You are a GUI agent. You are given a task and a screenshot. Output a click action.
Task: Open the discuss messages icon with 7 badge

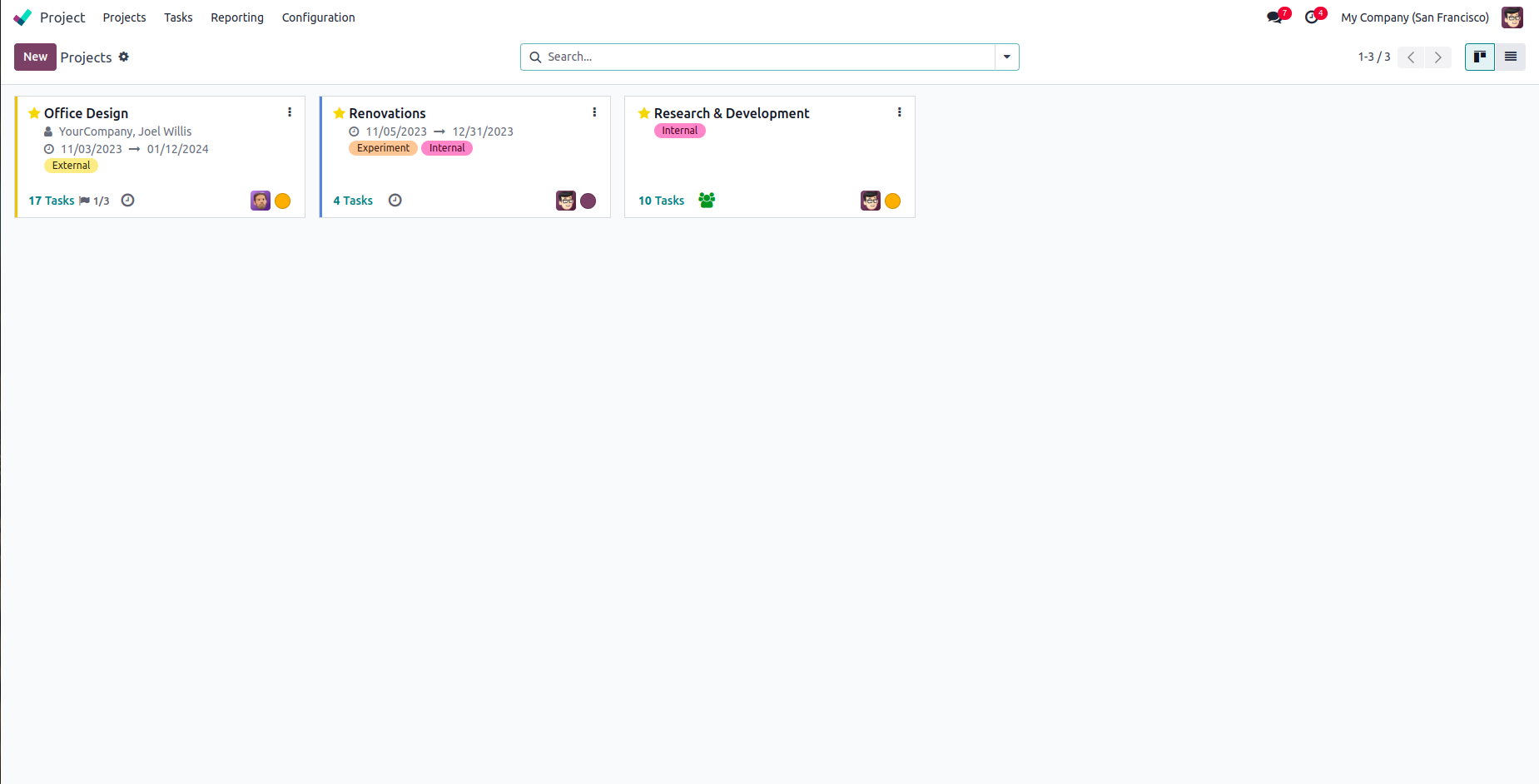[x=1278, y=17]
